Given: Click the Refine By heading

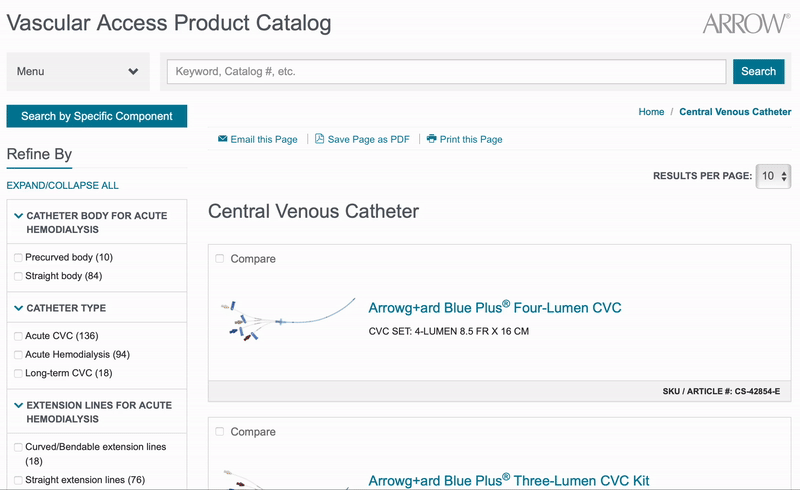Looking at the screenshot, I should pyautogui.click(x=39, y=154).
